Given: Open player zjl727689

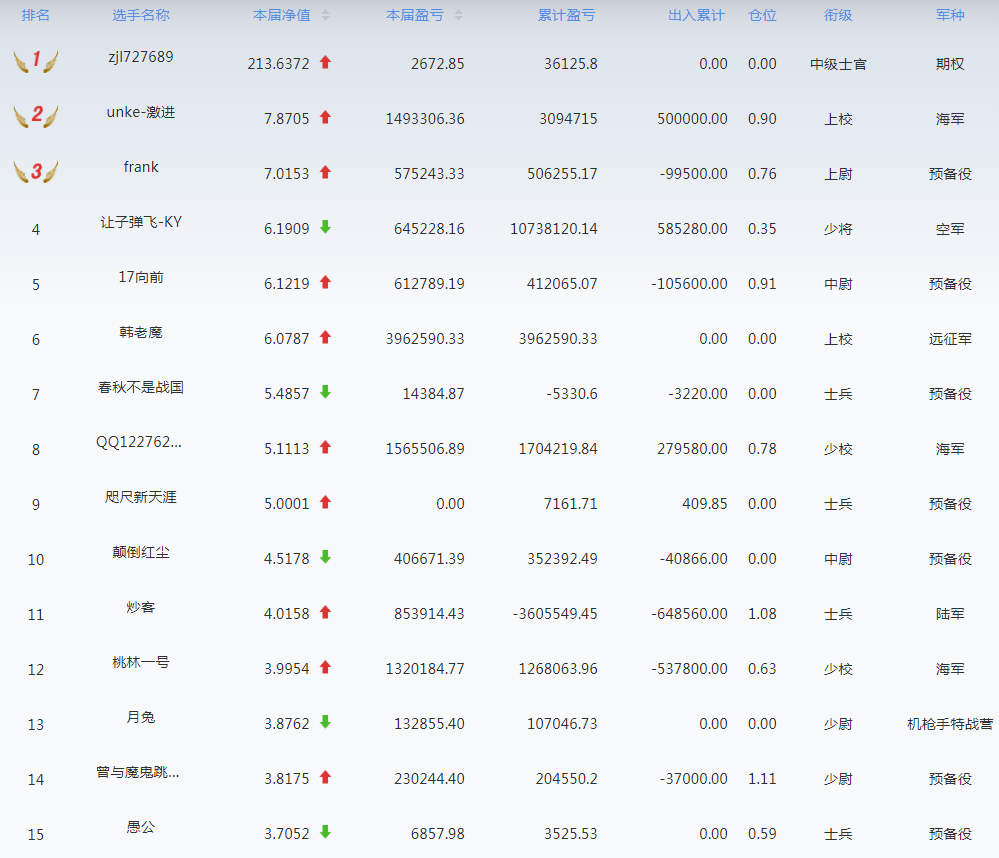Looking at the screenshot, I should (141, 57).
